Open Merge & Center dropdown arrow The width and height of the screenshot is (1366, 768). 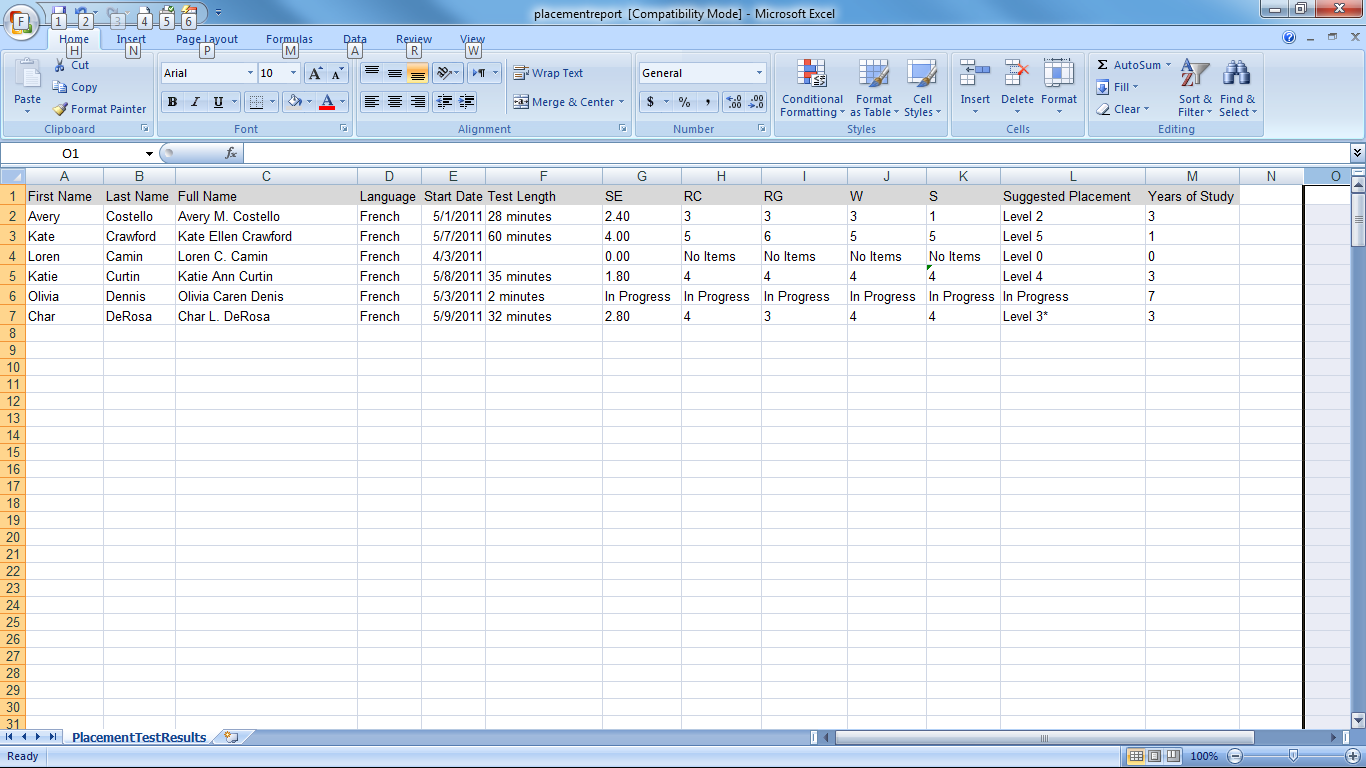point(621,102)
